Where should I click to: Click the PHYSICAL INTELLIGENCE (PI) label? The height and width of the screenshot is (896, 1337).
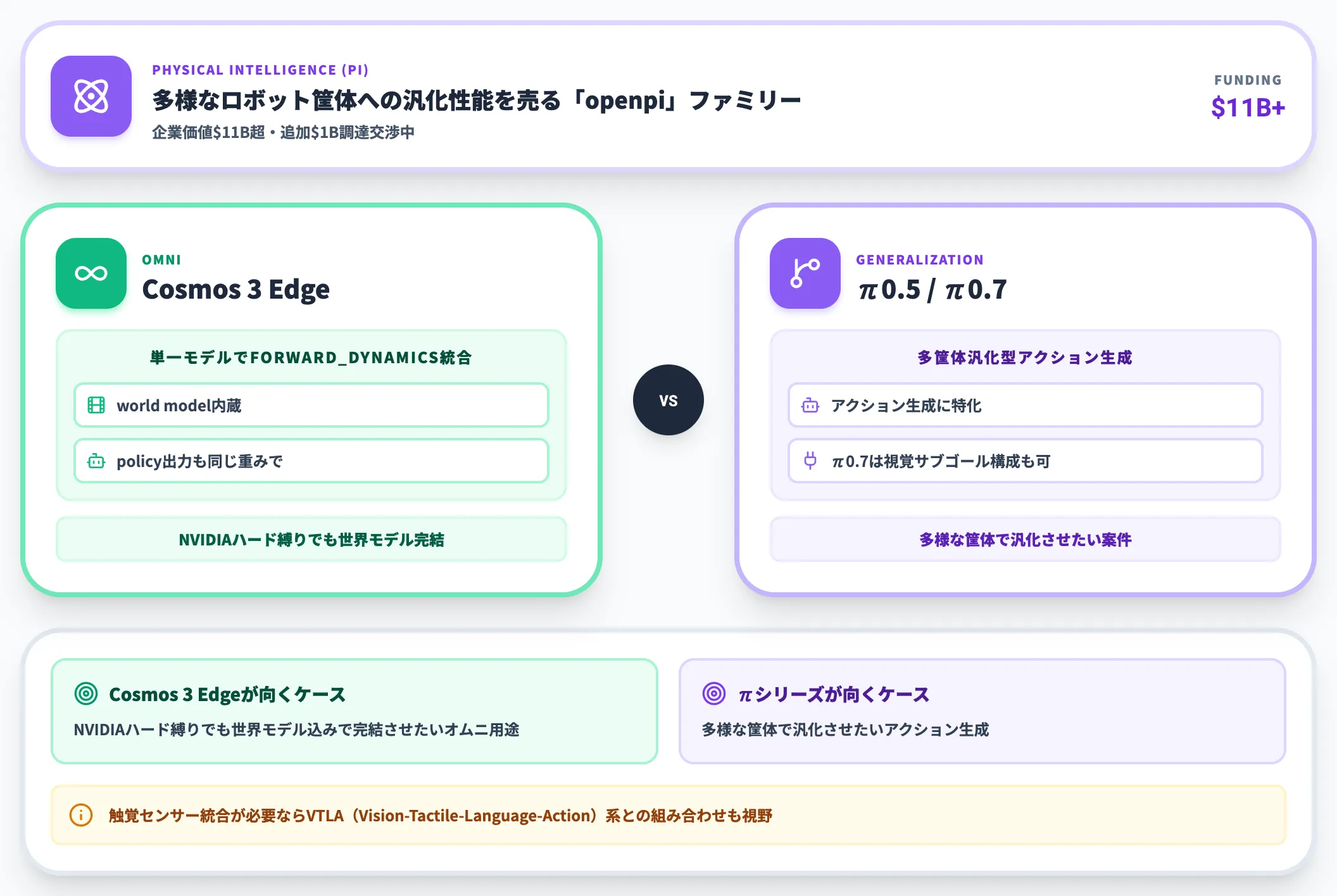point(260,70)
